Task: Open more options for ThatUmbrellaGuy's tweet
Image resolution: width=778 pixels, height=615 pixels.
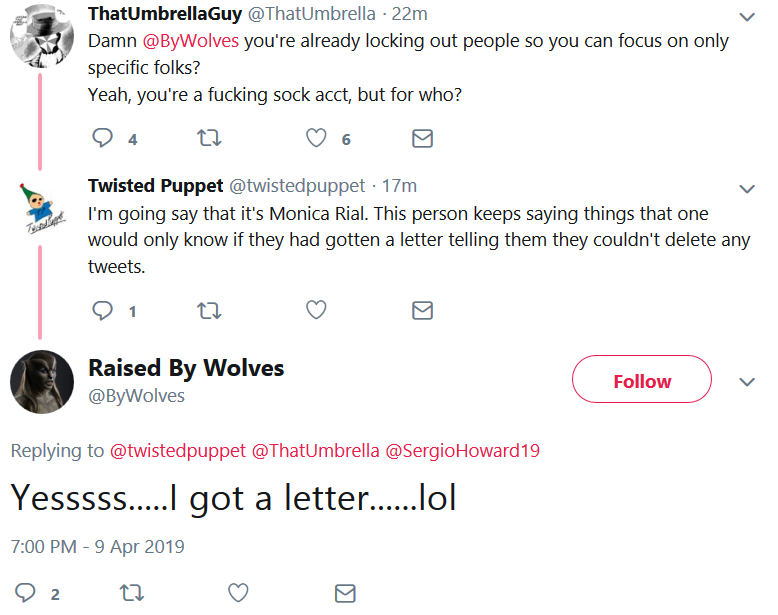Action: (747, 17)
